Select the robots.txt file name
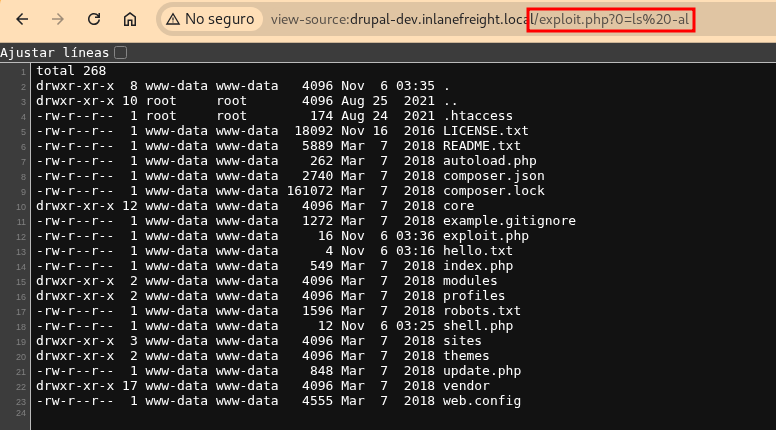 click(x=482, y=311)
